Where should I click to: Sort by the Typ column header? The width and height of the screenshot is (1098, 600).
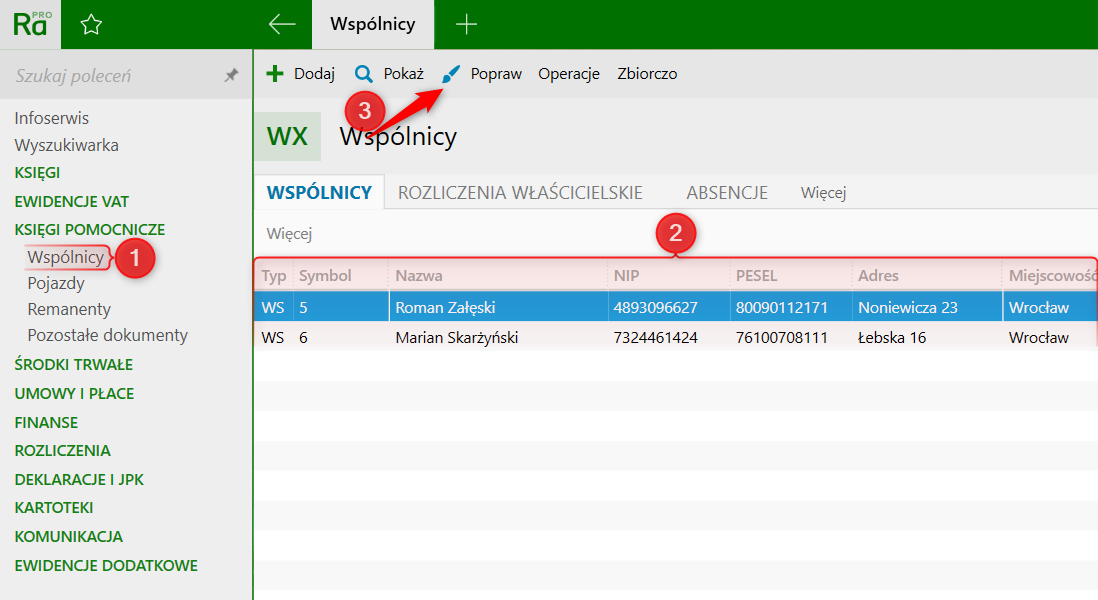click(274, 276)
